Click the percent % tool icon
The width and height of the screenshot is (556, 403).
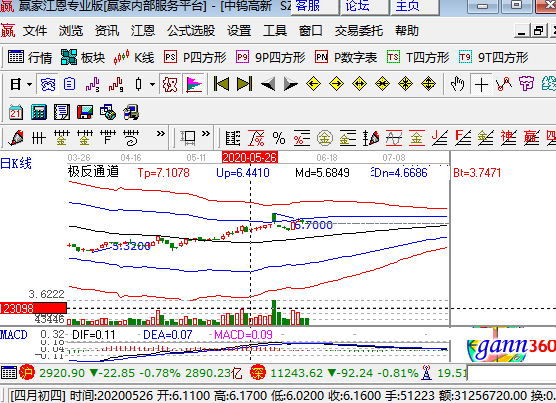279,138
